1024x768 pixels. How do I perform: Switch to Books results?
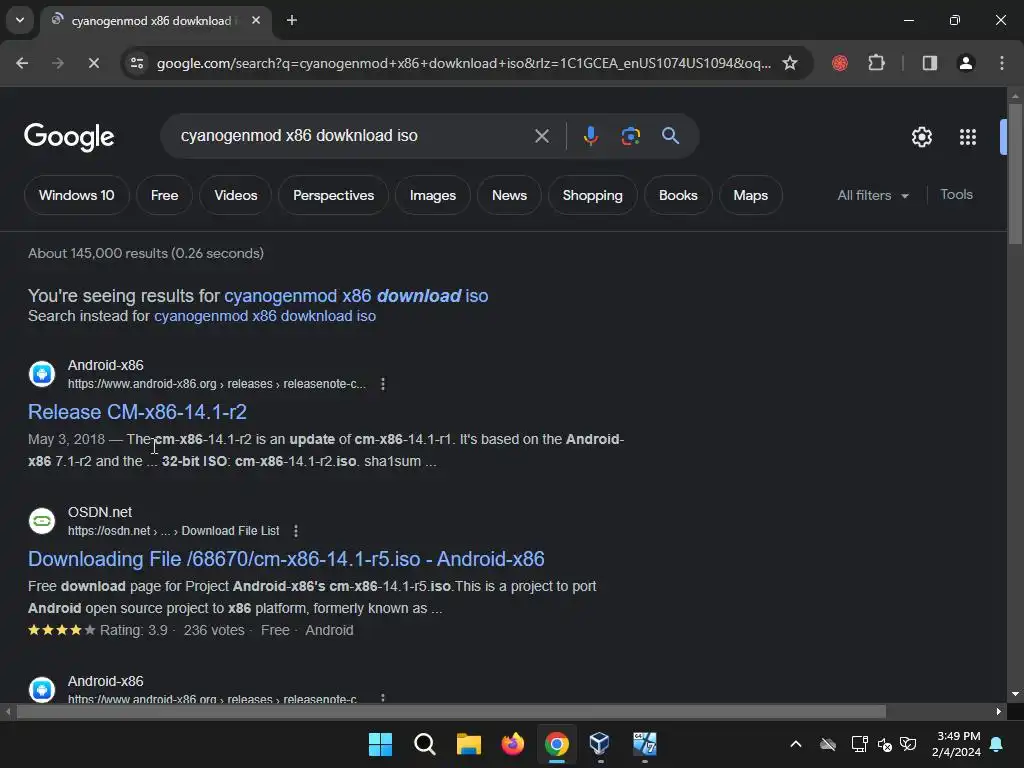[x=678, y=195]
